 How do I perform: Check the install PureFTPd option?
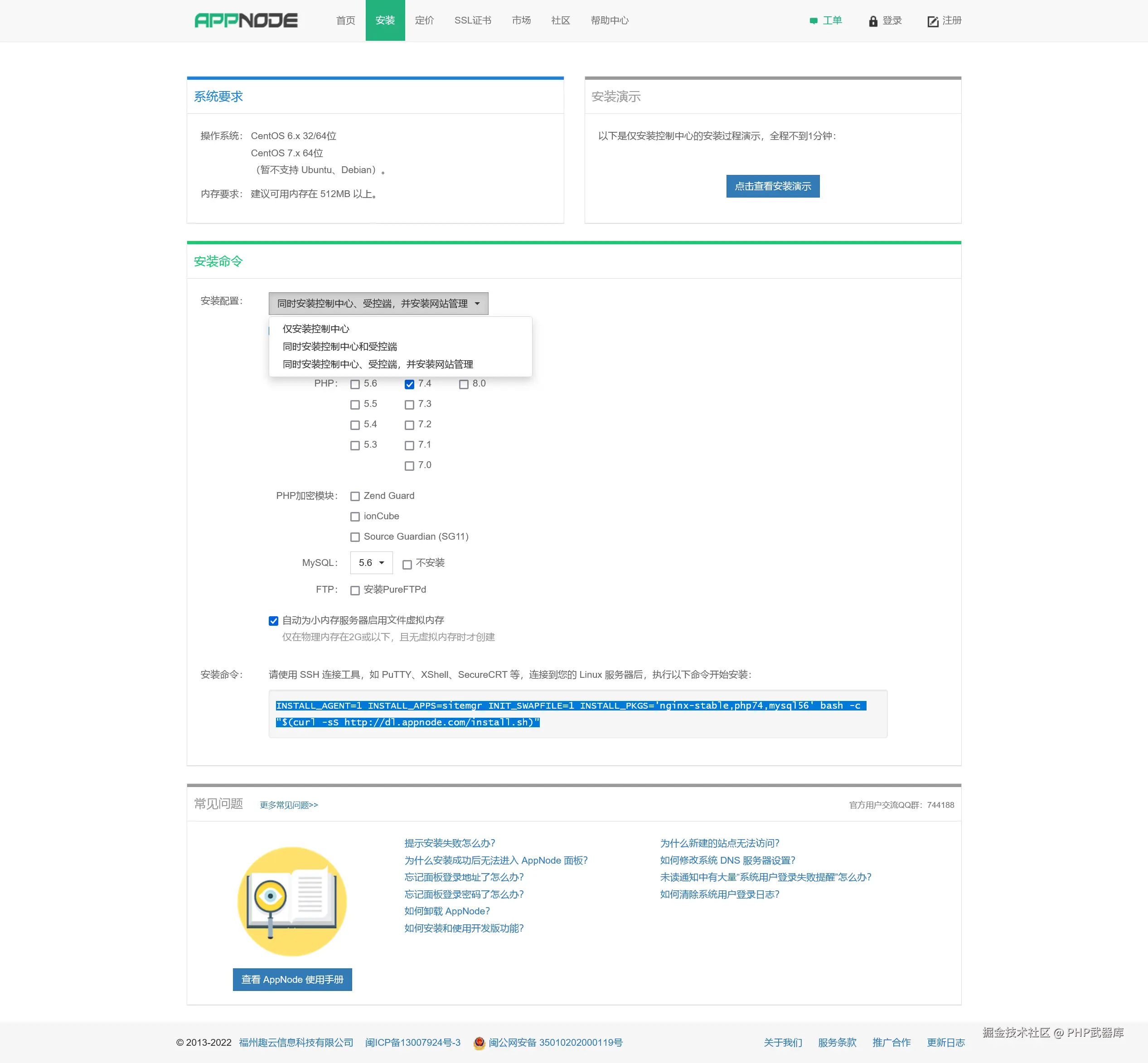click(x=355, y=590)
